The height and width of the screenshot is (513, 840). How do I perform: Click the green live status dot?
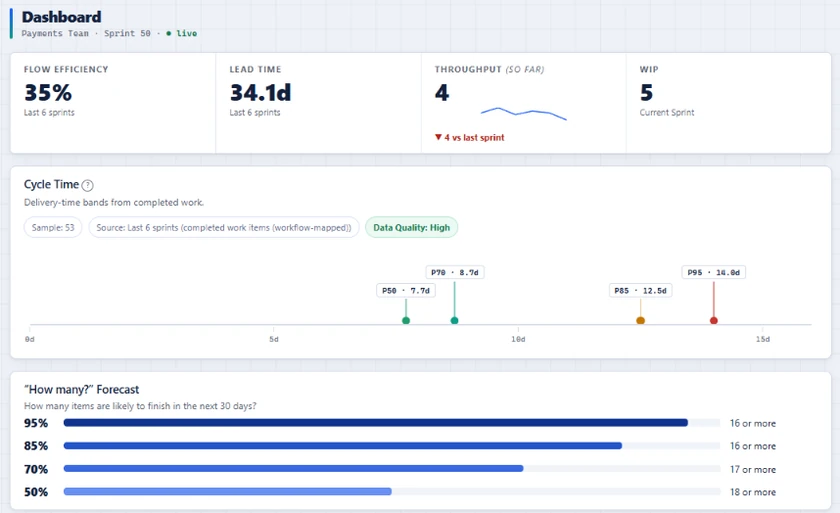(169, 33)
